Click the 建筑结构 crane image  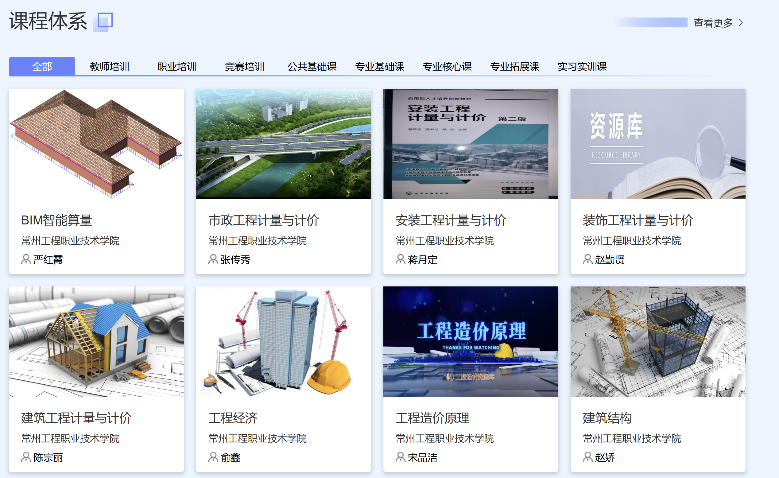point(657,341)
